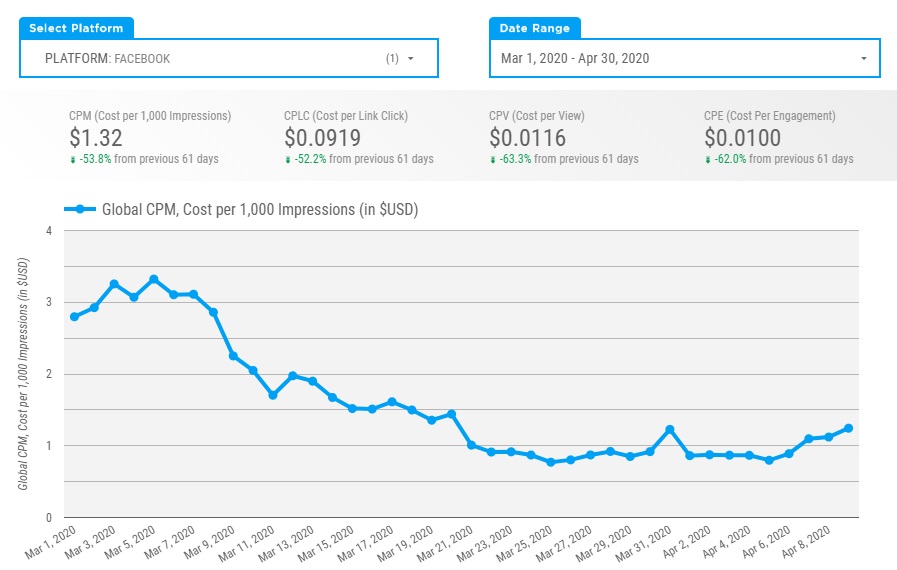
Task: Click the Date Range label tab
Action: 535,28
